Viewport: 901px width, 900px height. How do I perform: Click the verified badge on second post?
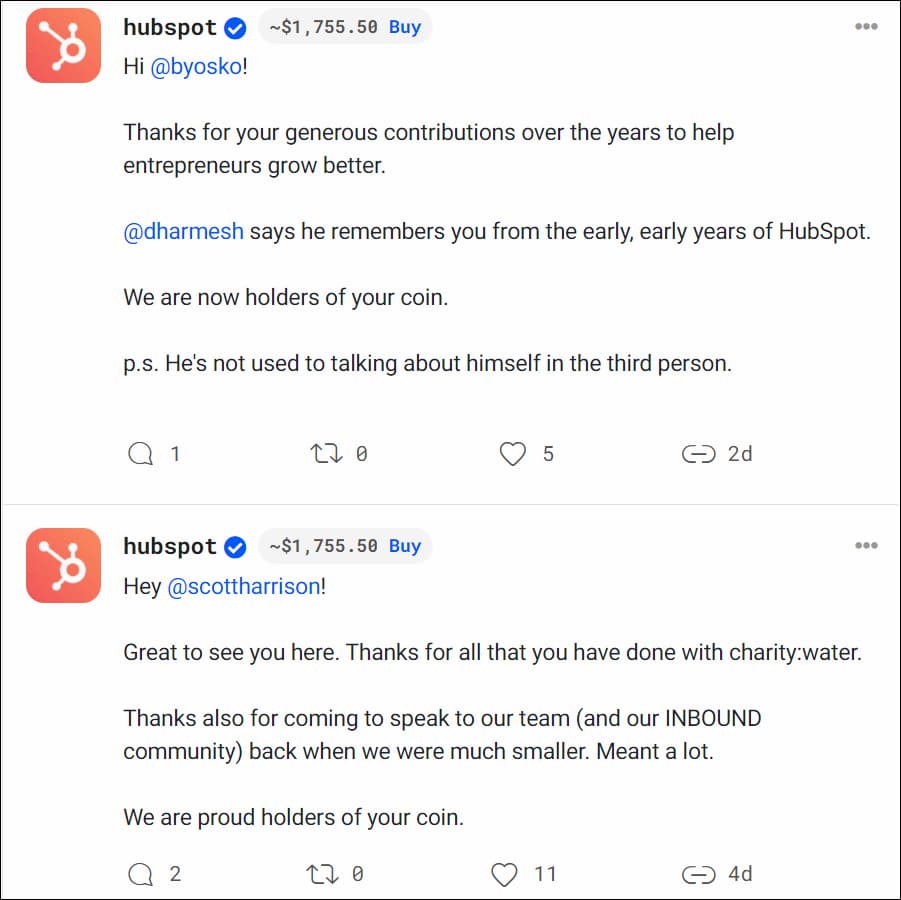(x=236, y=547)
